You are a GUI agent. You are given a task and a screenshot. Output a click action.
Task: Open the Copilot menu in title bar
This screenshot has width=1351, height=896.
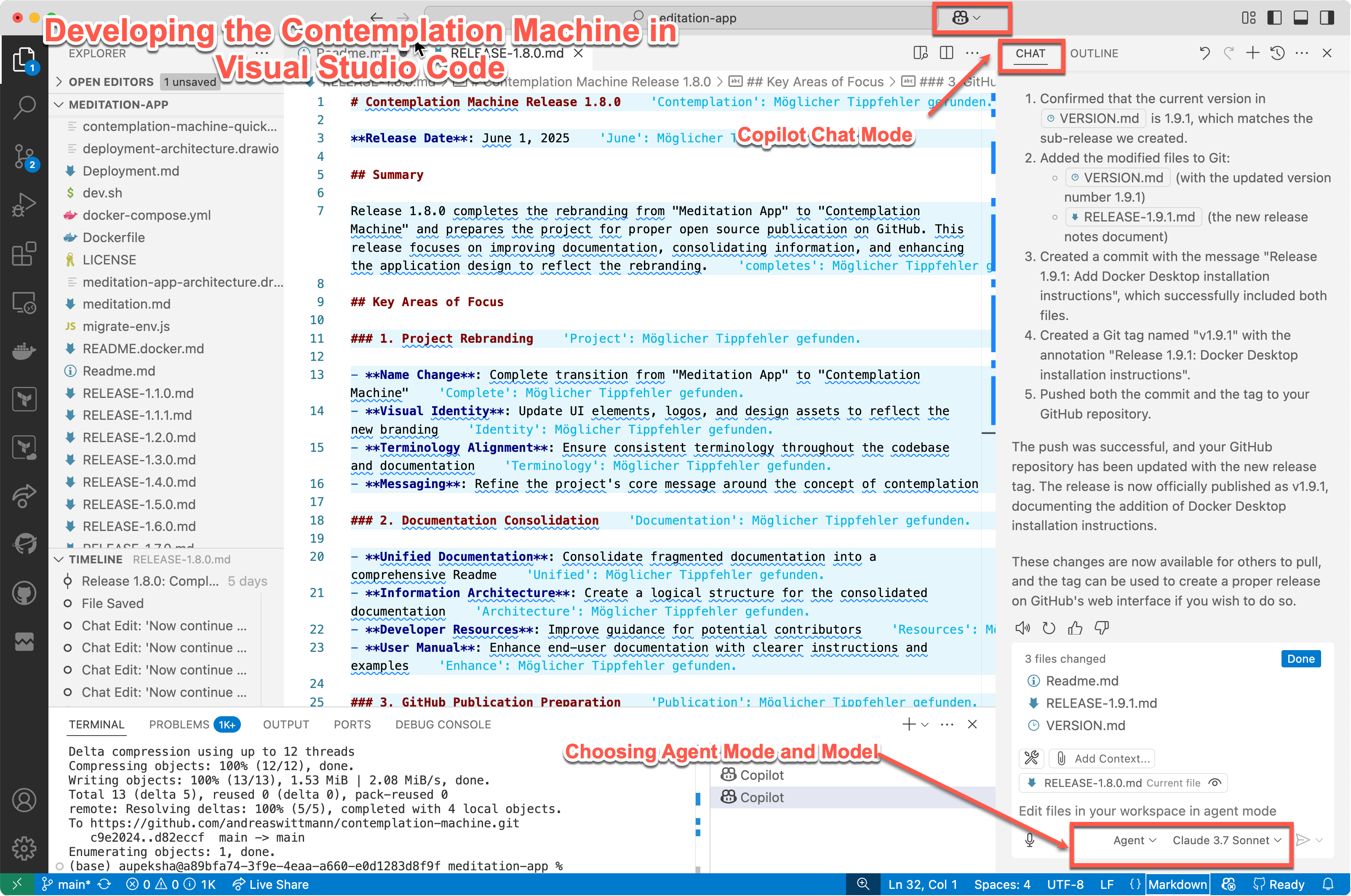coord(967,18)
